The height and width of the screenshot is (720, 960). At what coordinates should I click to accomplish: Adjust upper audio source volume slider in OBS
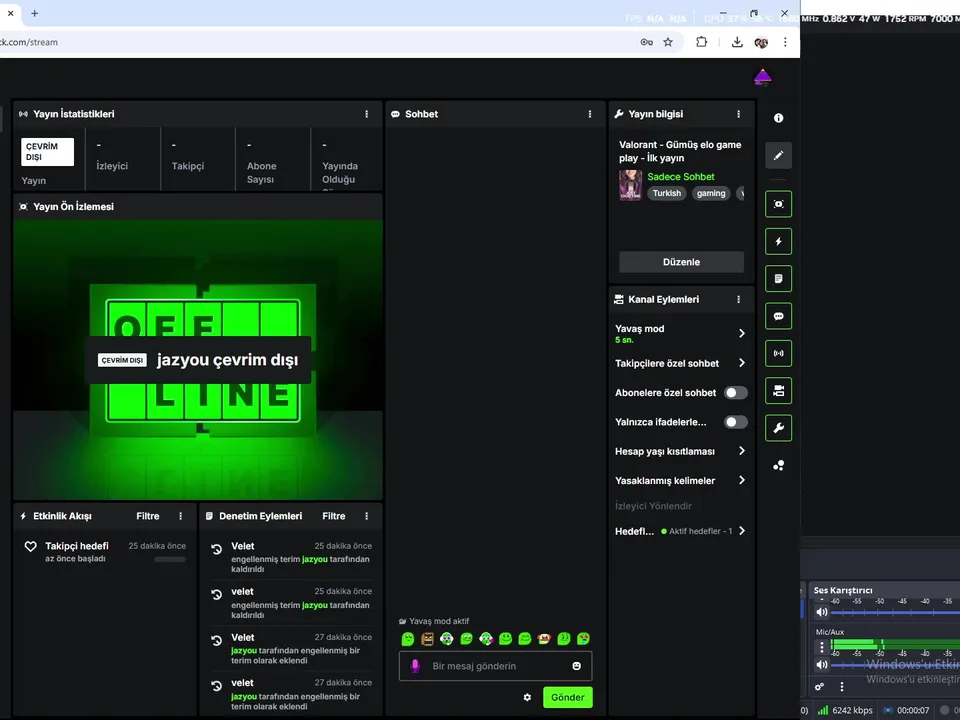tap(895, 612)
